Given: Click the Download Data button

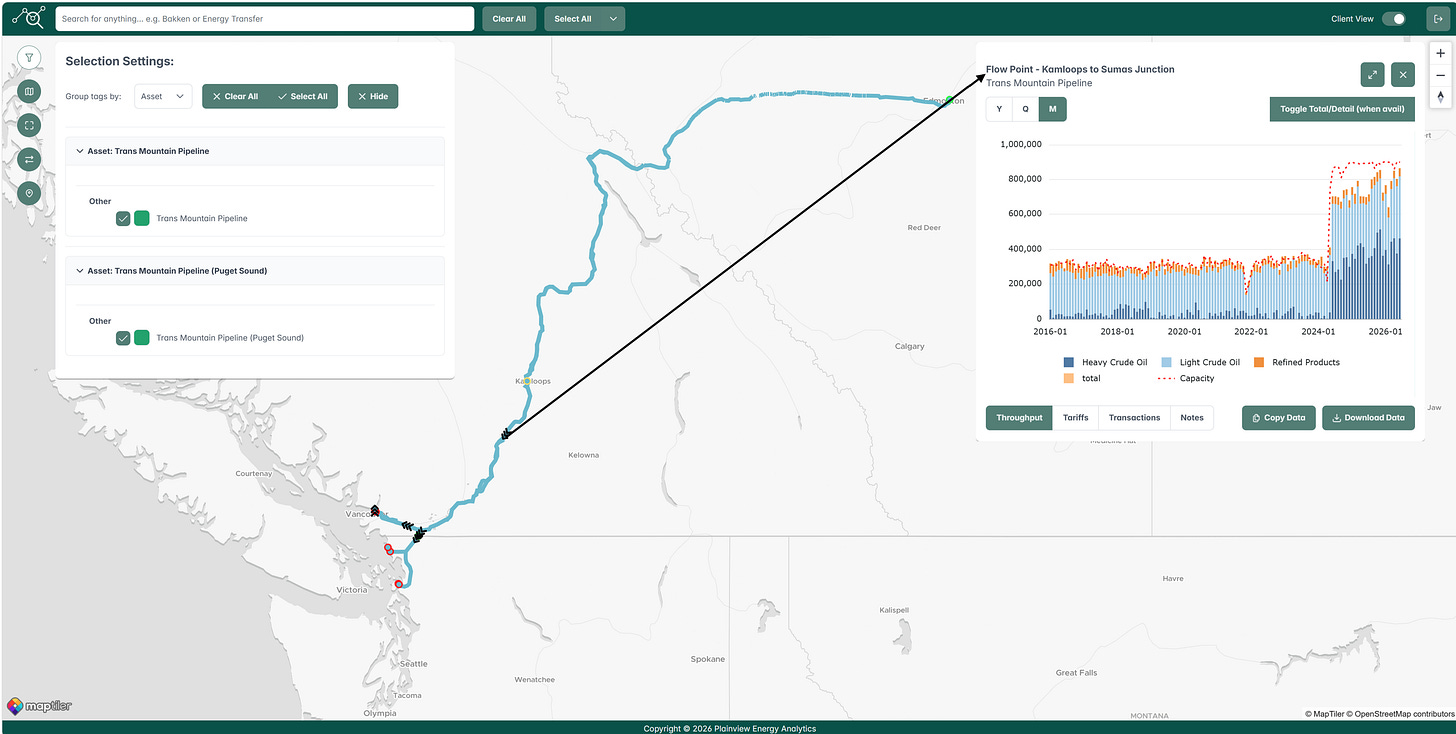Looking at the screenshot, I should point(1368,418).
